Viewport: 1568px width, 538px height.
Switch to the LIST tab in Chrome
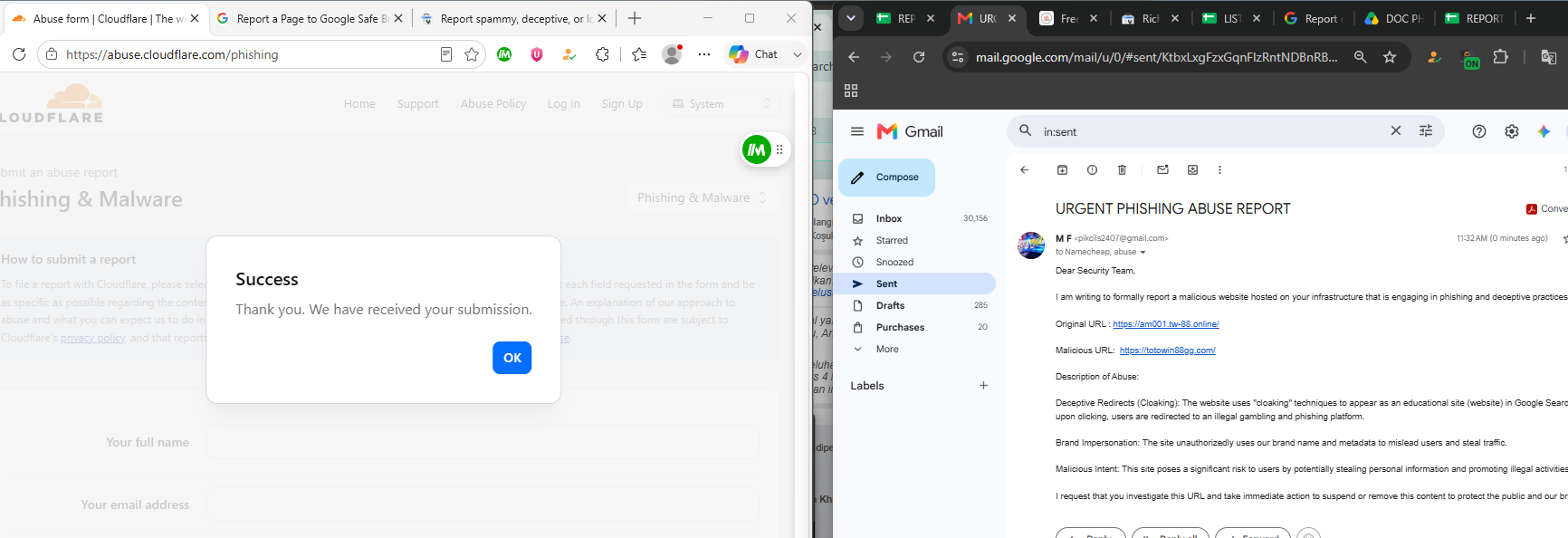coord(1231,18)
